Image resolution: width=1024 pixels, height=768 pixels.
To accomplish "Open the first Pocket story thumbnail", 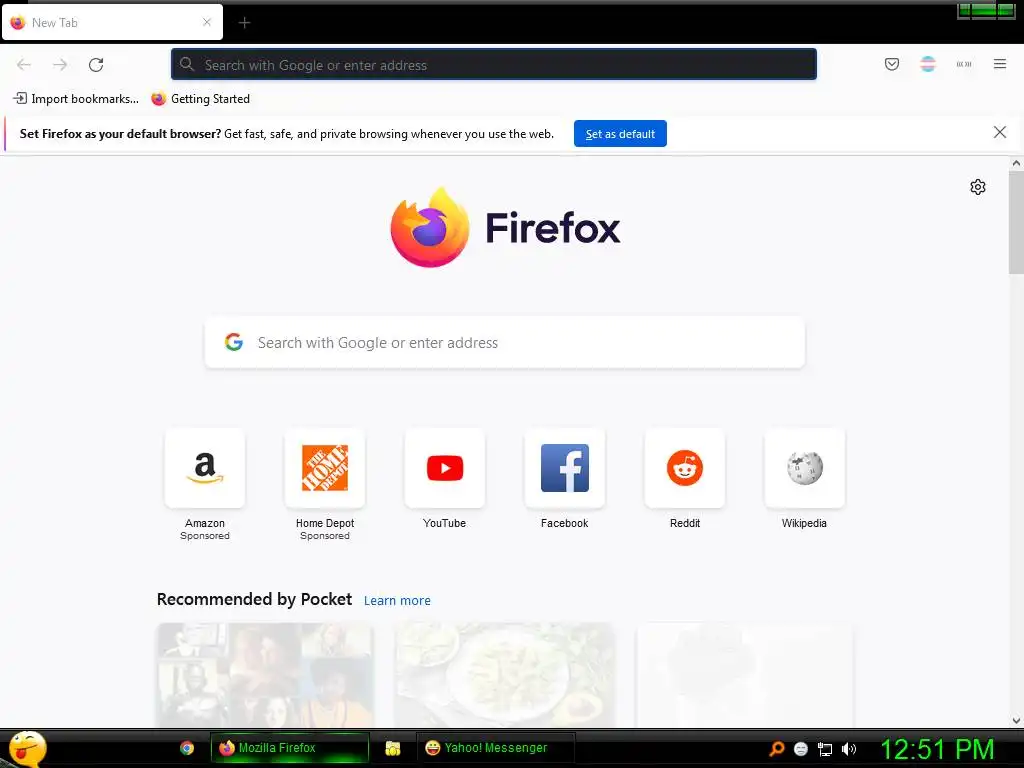I will 264,675.
